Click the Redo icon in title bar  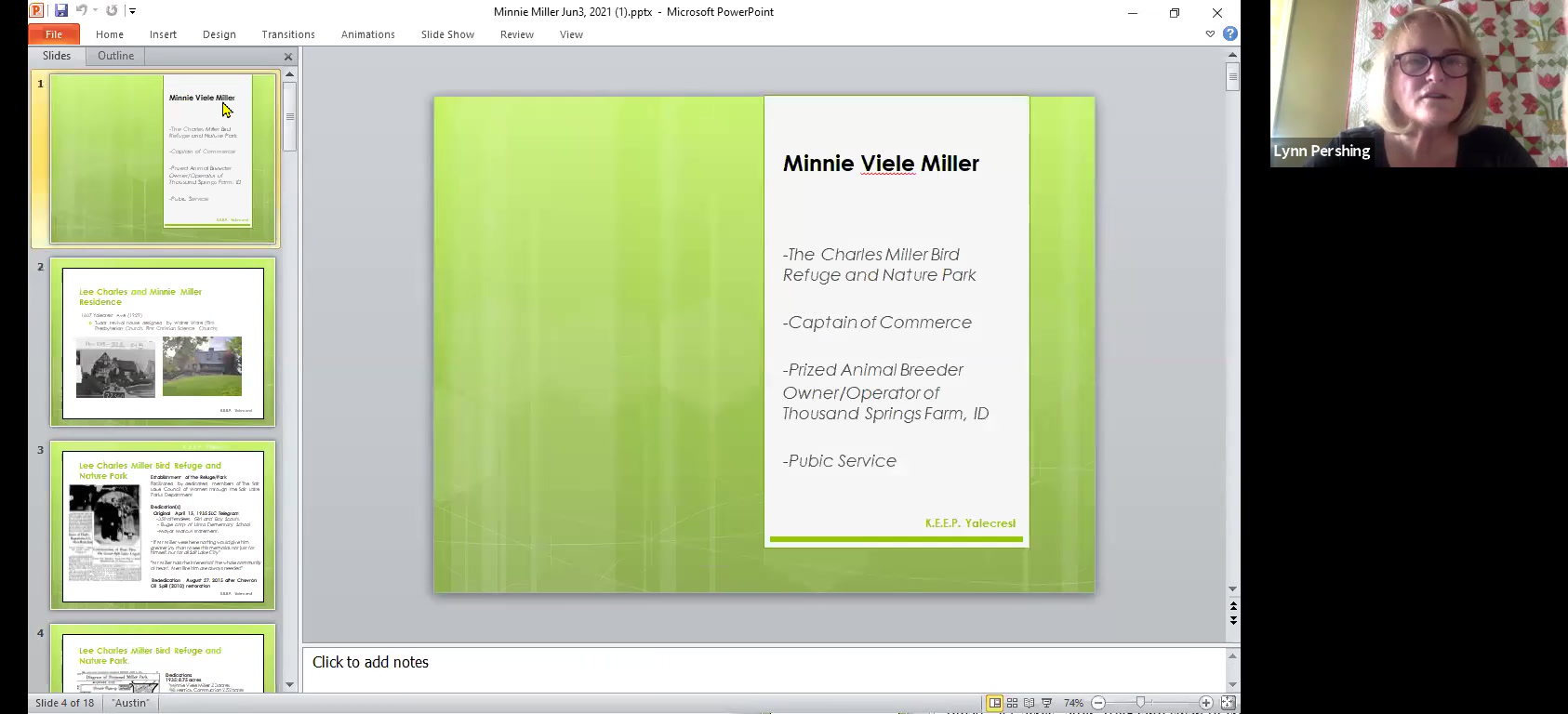point(112,11)
